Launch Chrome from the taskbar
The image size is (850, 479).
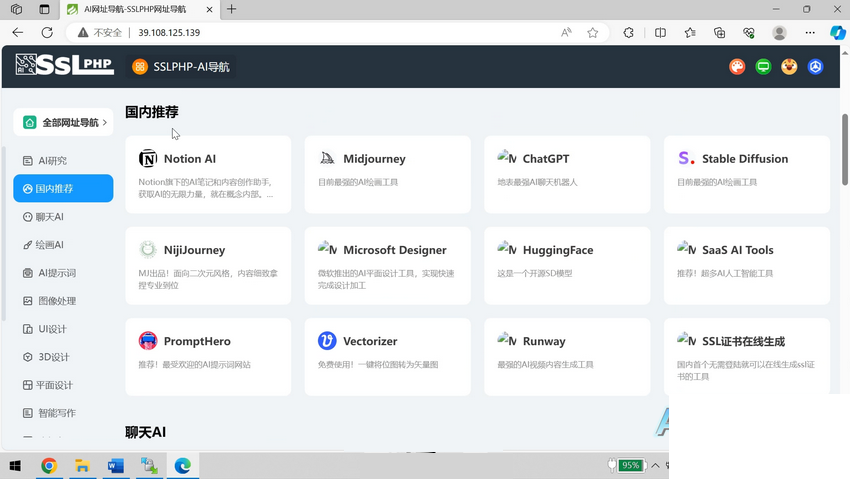pyautogui.click(x=49, y=466)
